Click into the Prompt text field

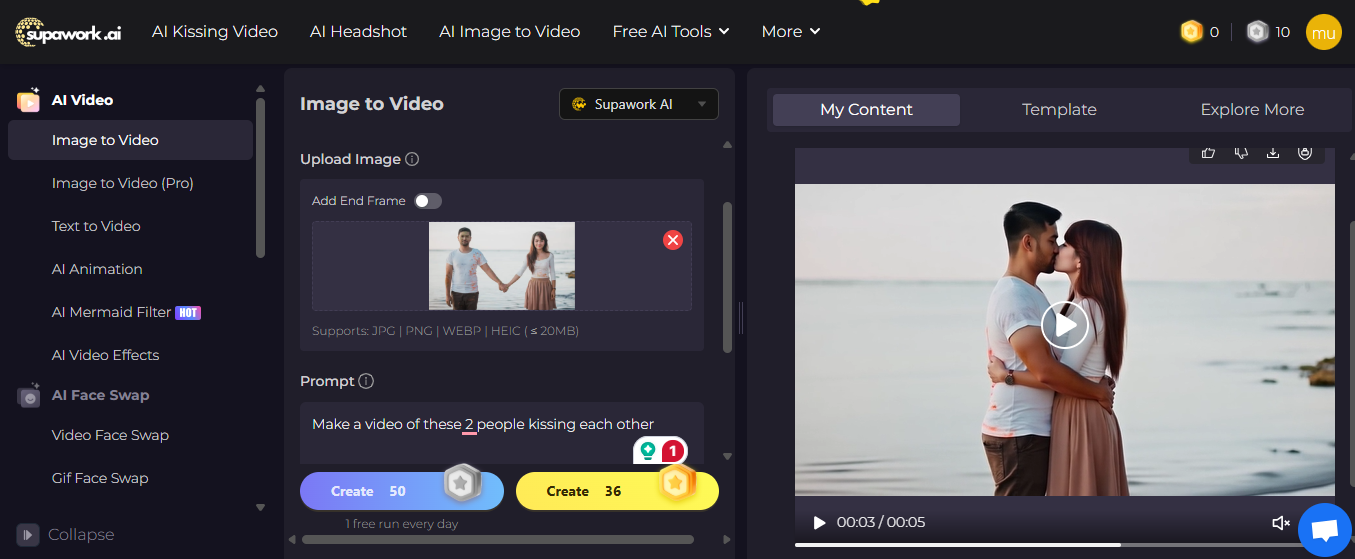point(502,433)
